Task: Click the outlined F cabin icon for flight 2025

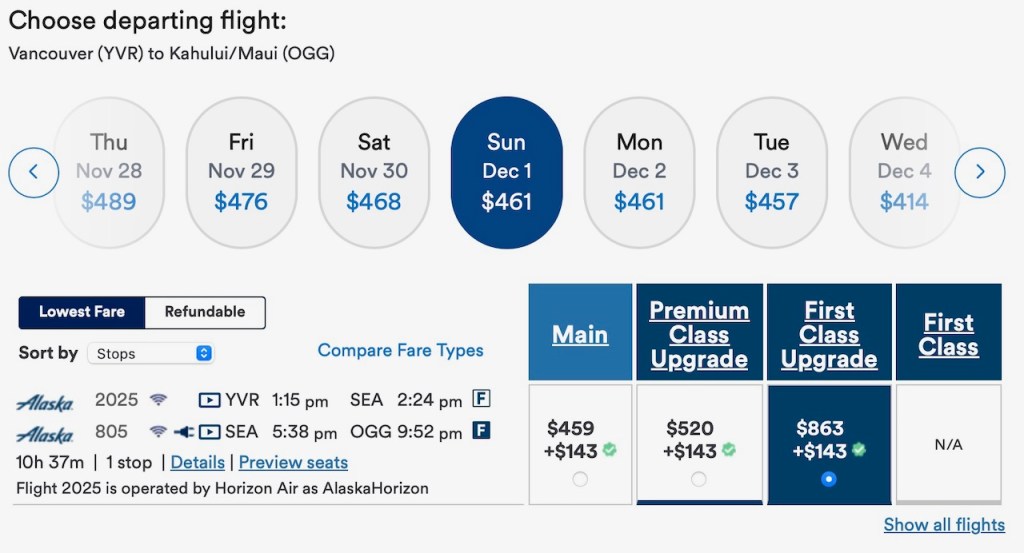Action: click(x=481, y=400)
